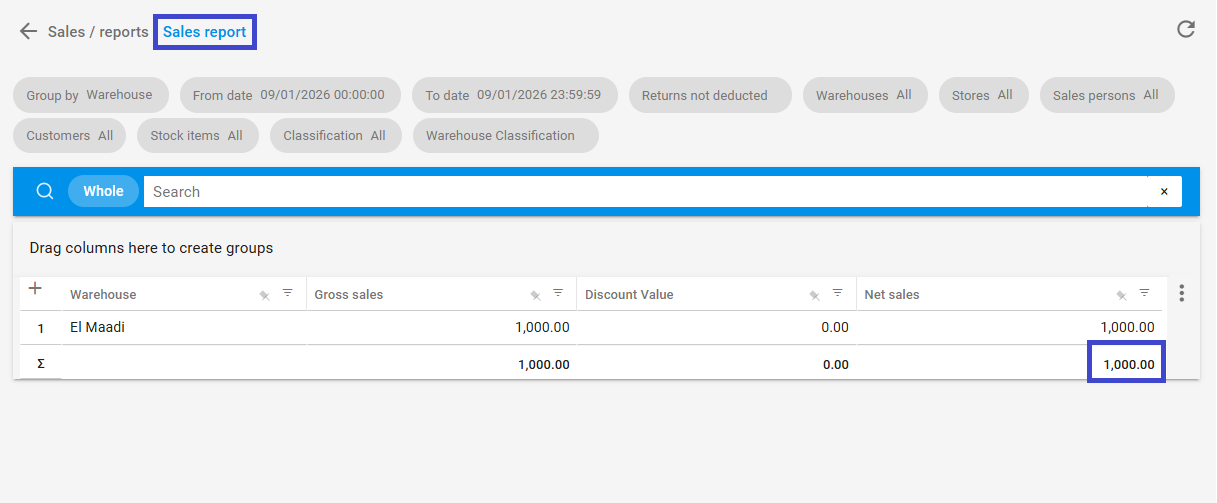Viewport: 1217px width, 503px height.
Task: Open the Warehouses All filter
Action: coord(865,95)
